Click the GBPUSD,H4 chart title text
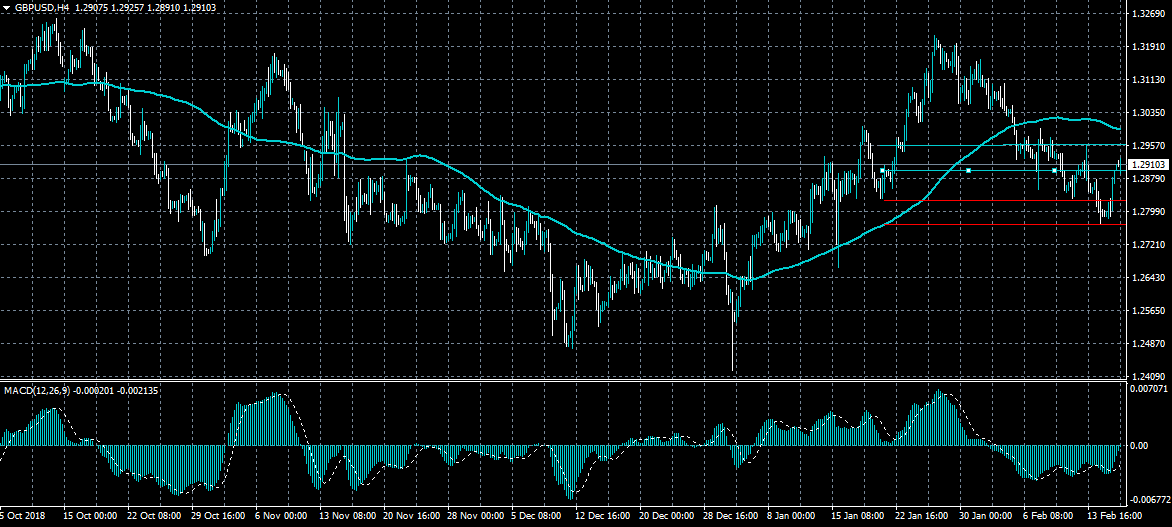 click(x=42, y=7)
